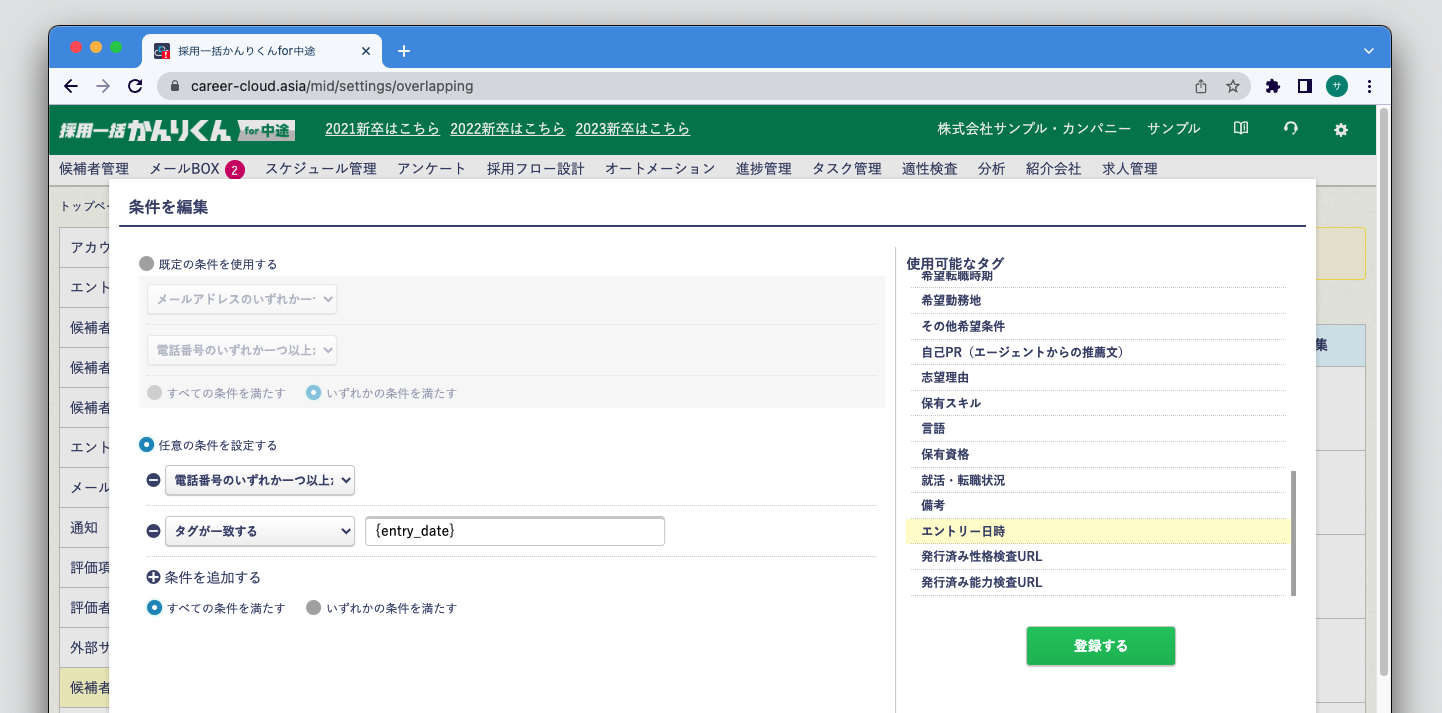This screenshot has width=1442, height=713.
Task: Open 進捗管理 menu
Action: coord(764,169)
